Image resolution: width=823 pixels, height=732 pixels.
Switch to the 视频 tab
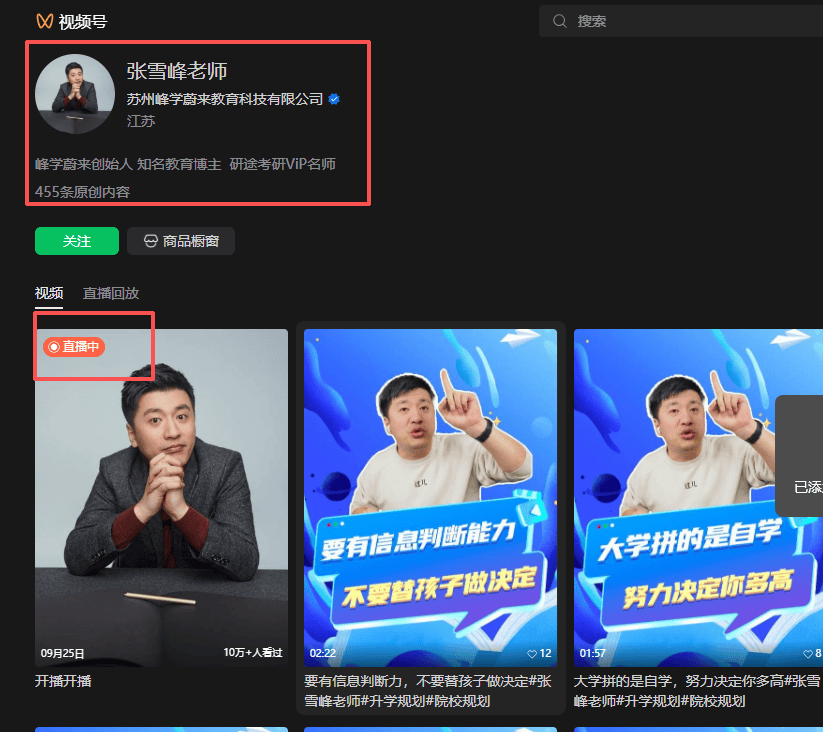49,293
